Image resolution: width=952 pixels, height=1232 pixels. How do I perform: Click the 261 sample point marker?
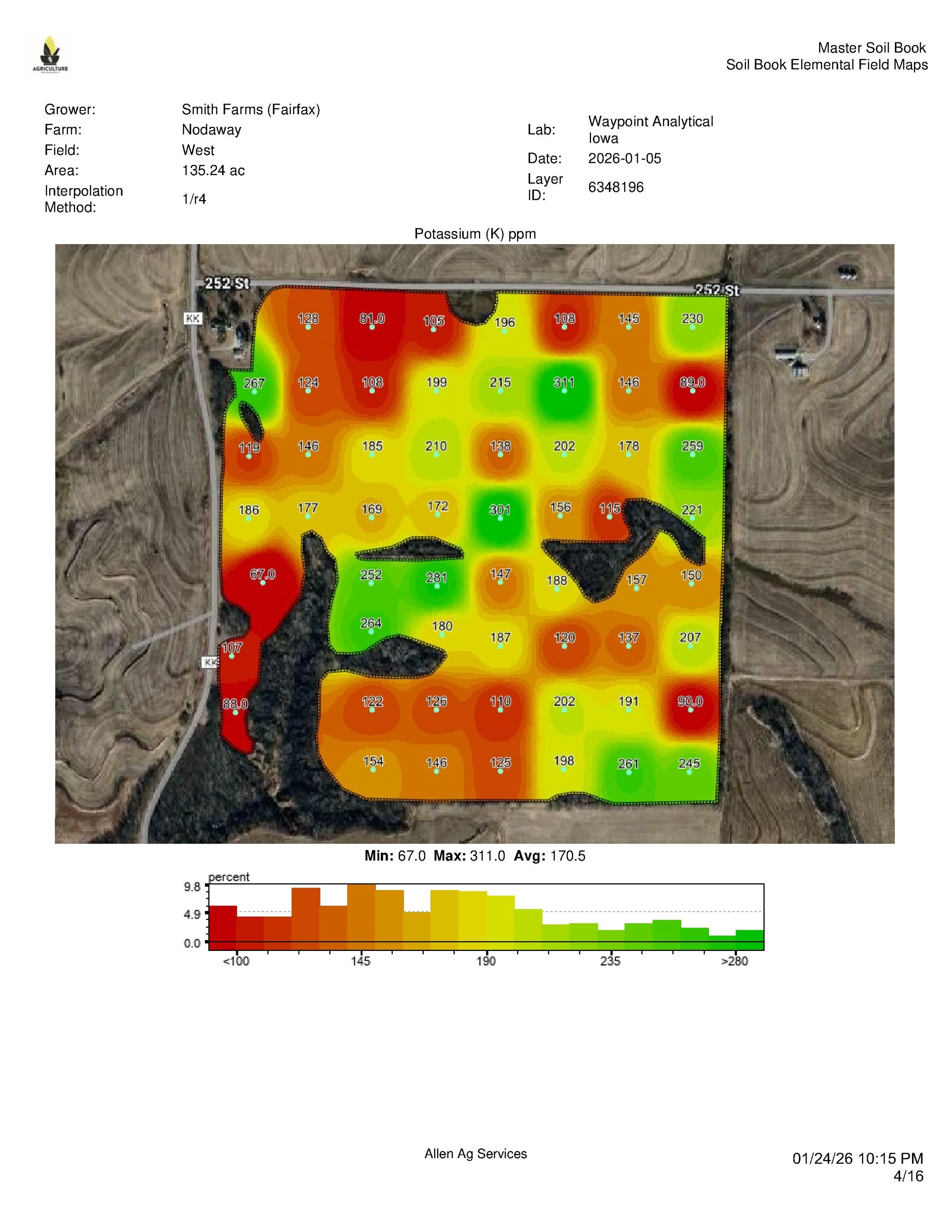tap(628, 772)
